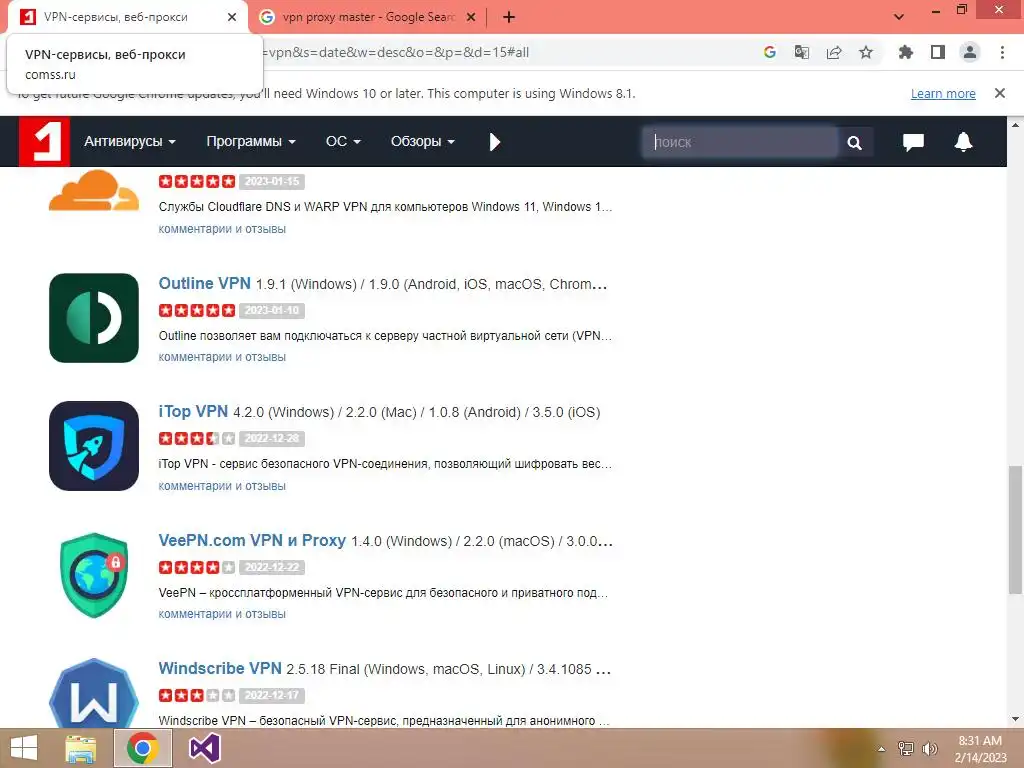Screen dimensions: 1024x768
Task: Click the magnifier search button
Action: pos(854,142)
